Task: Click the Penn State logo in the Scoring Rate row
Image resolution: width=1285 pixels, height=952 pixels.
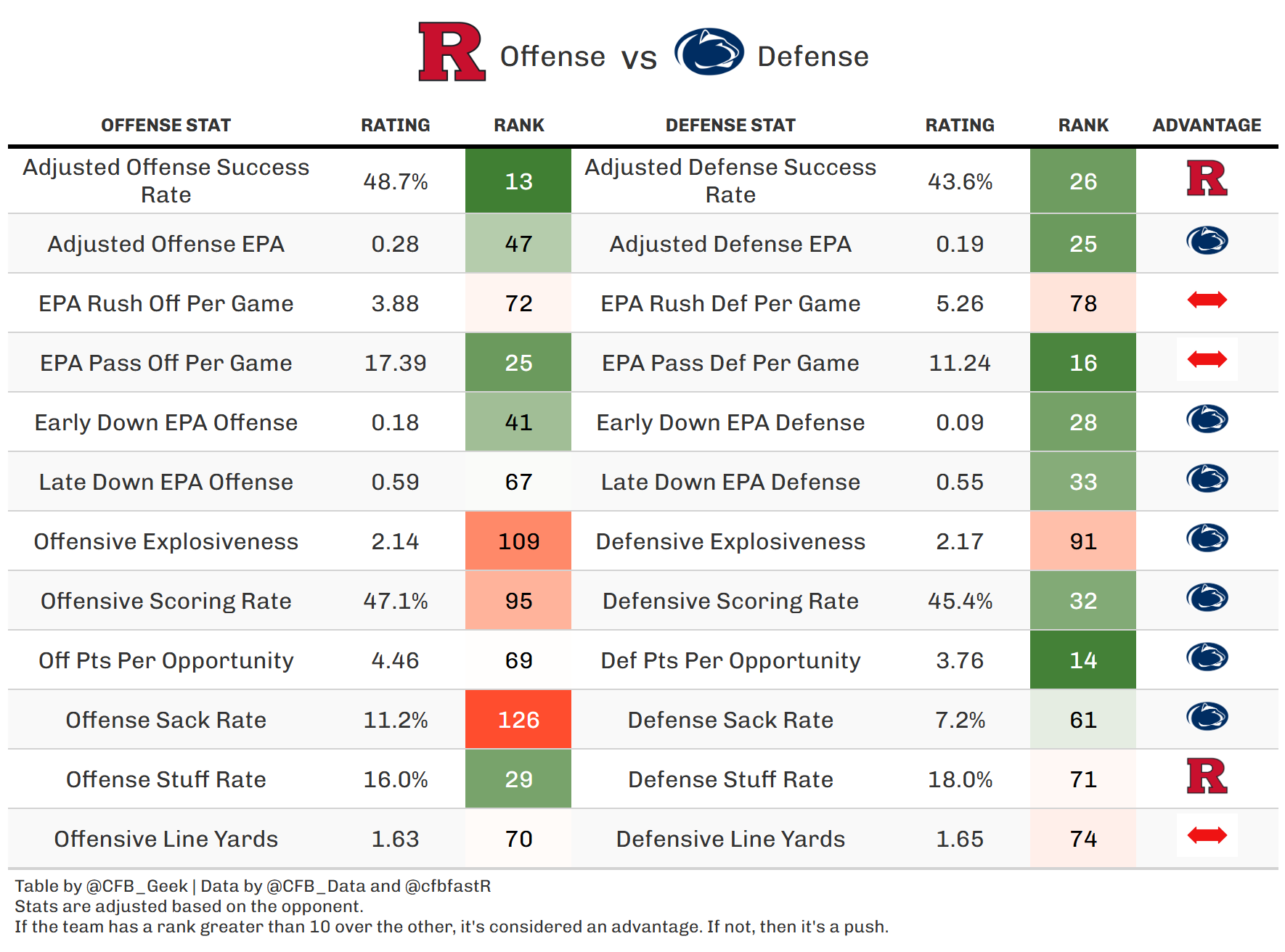Action: [1207, 598]
